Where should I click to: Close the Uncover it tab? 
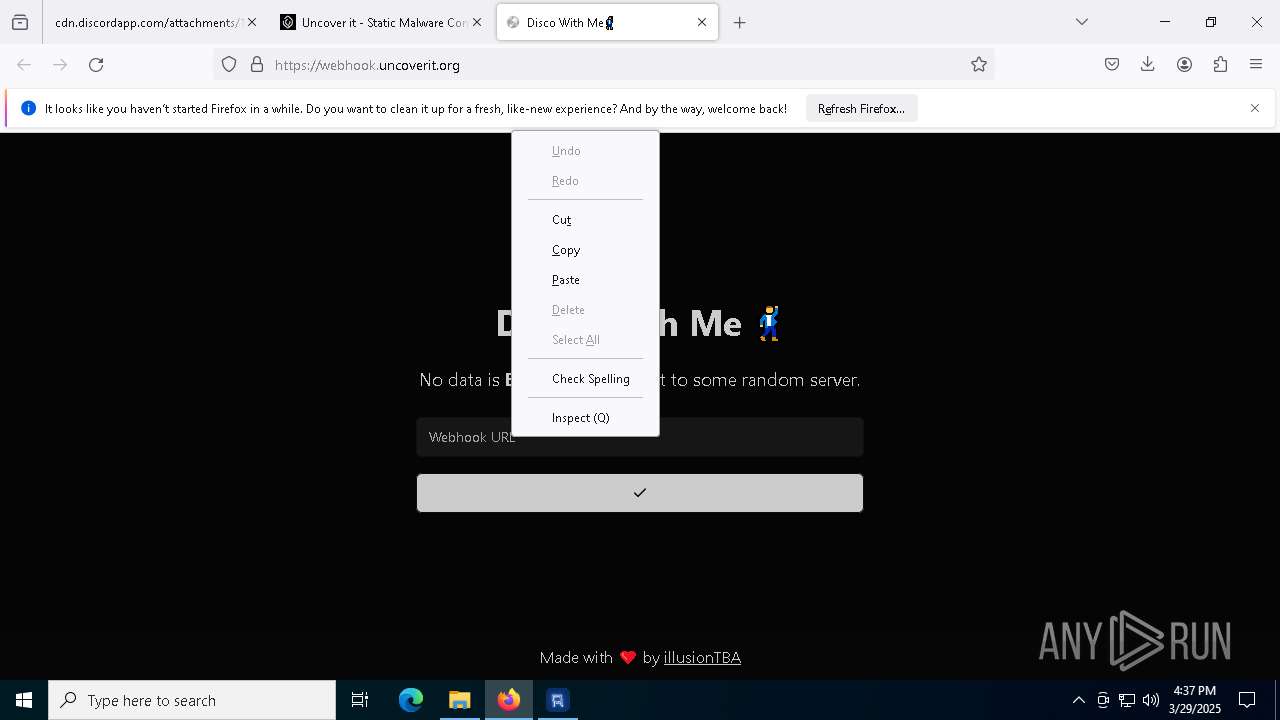coord(477,22)
